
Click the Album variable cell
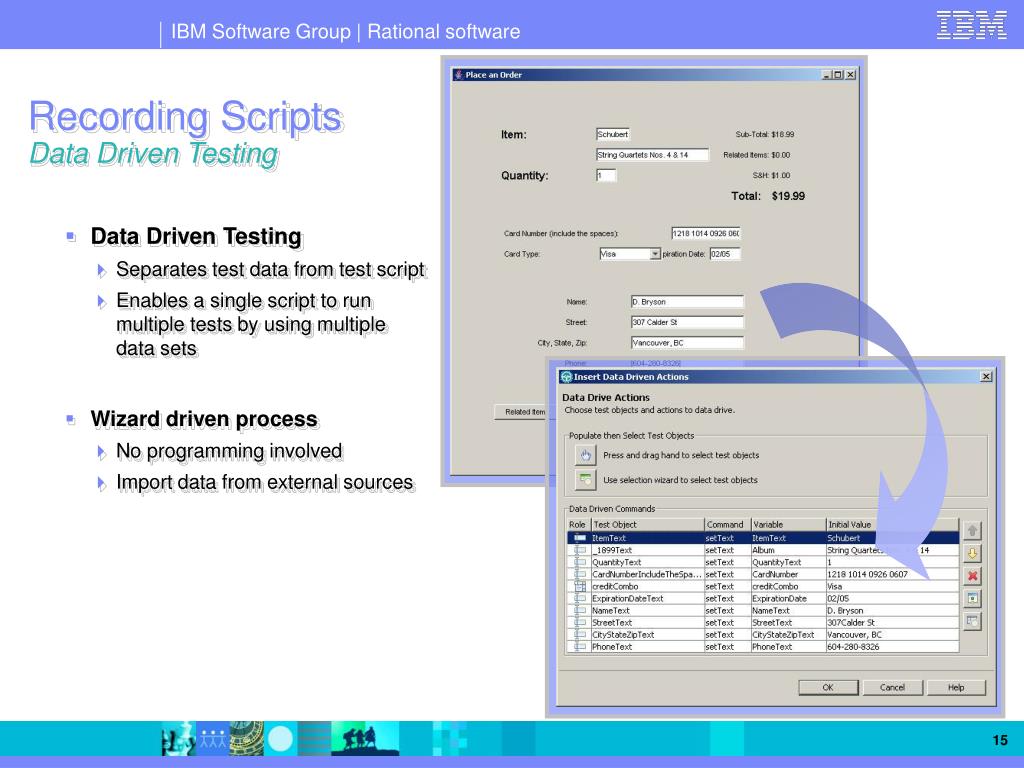pos(788,550)
